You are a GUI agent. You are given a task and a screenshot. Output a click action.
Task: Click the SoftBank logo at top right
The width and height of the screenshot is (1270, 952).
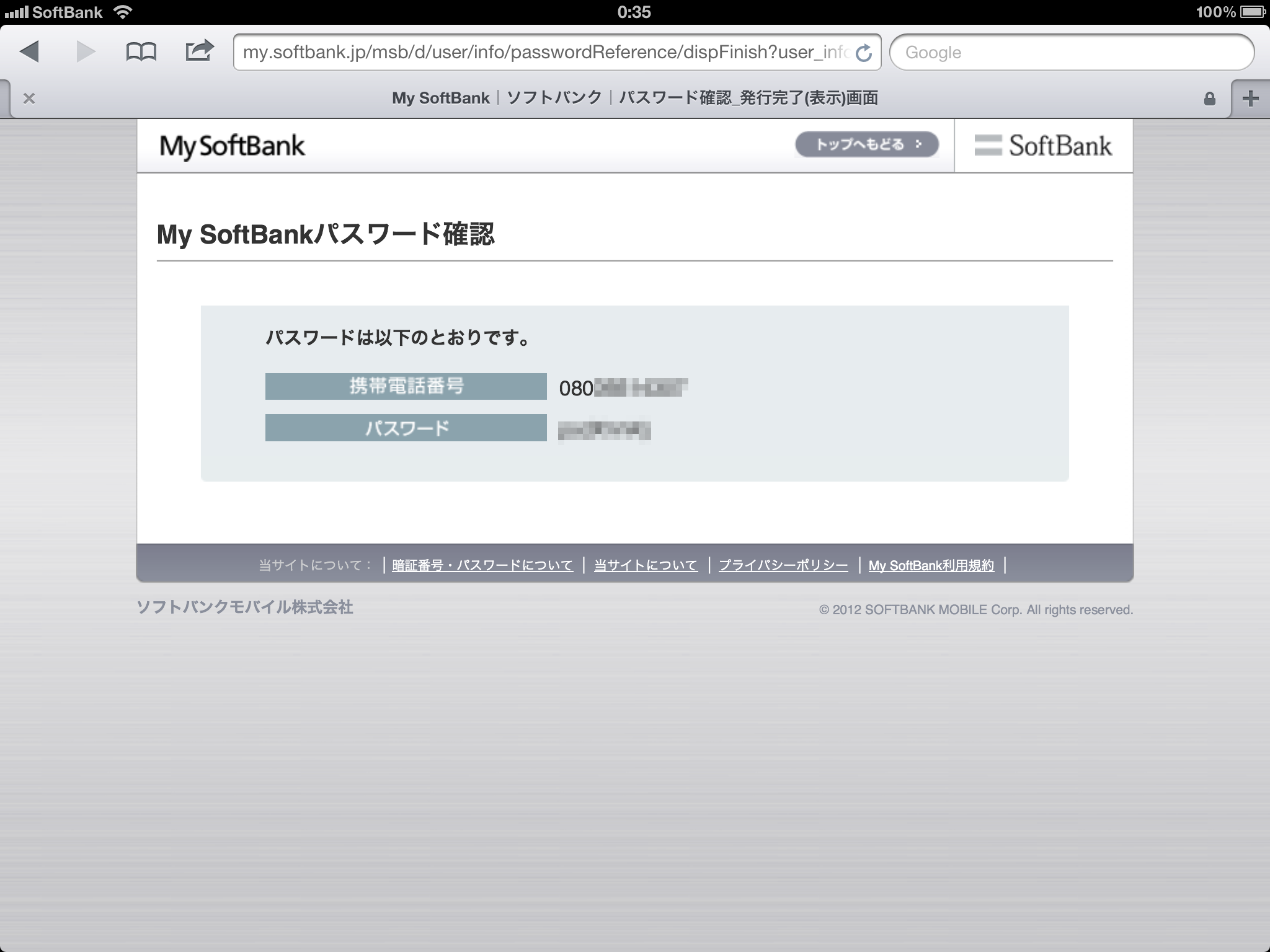pos(1043,146)
